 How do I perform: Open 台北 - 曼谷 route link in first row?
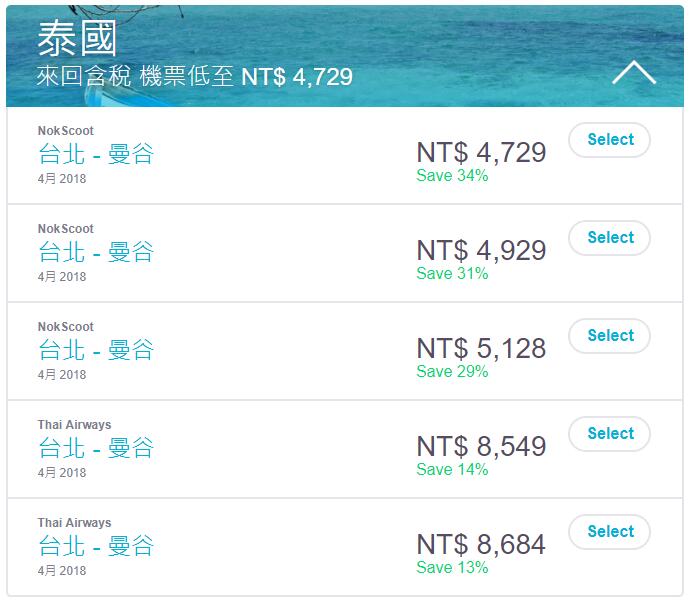(x=96, y=154)
